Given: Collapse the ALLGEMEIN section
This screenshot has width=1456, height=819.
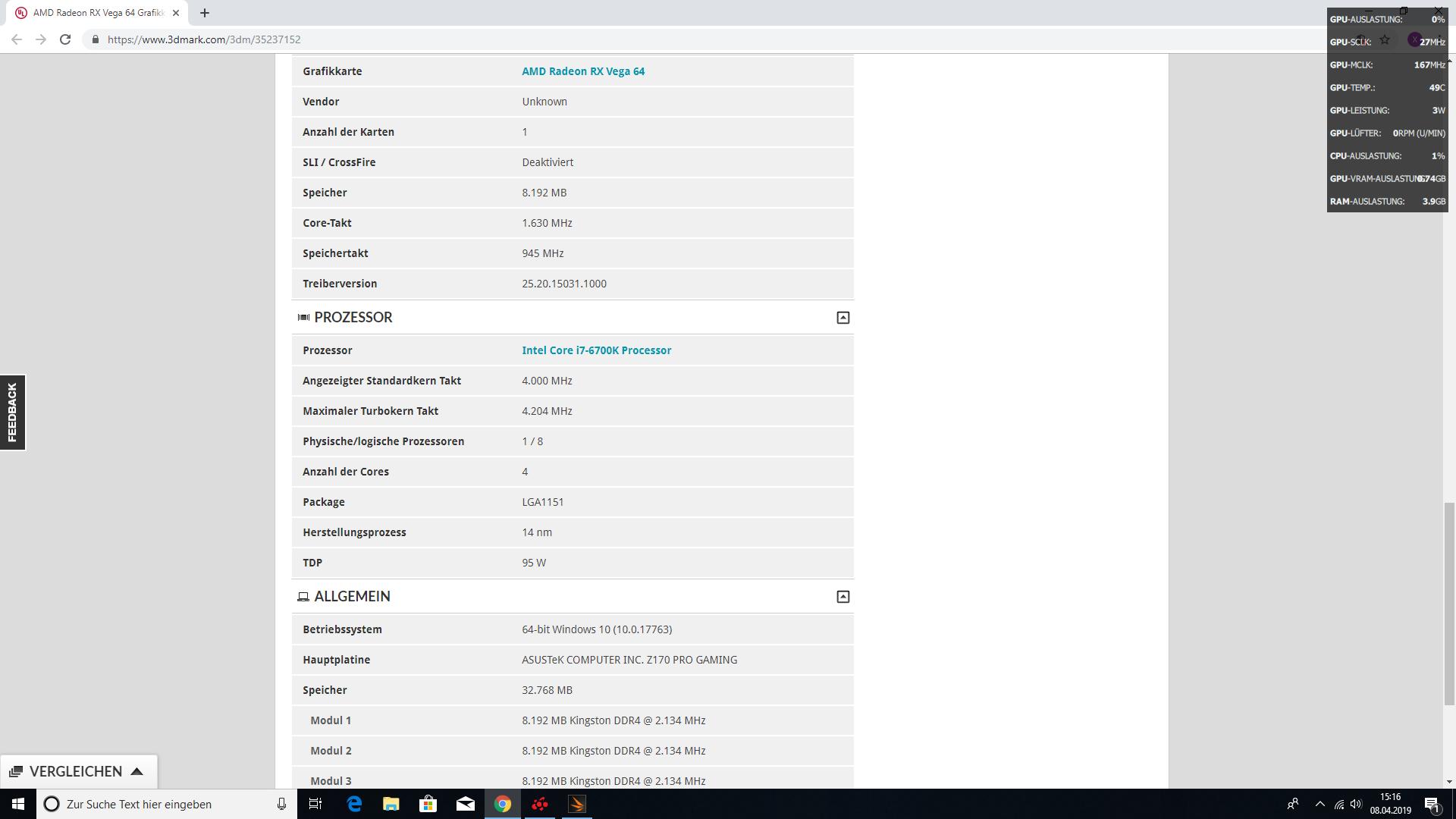Looking at the screenshot, I should [843, 597].
